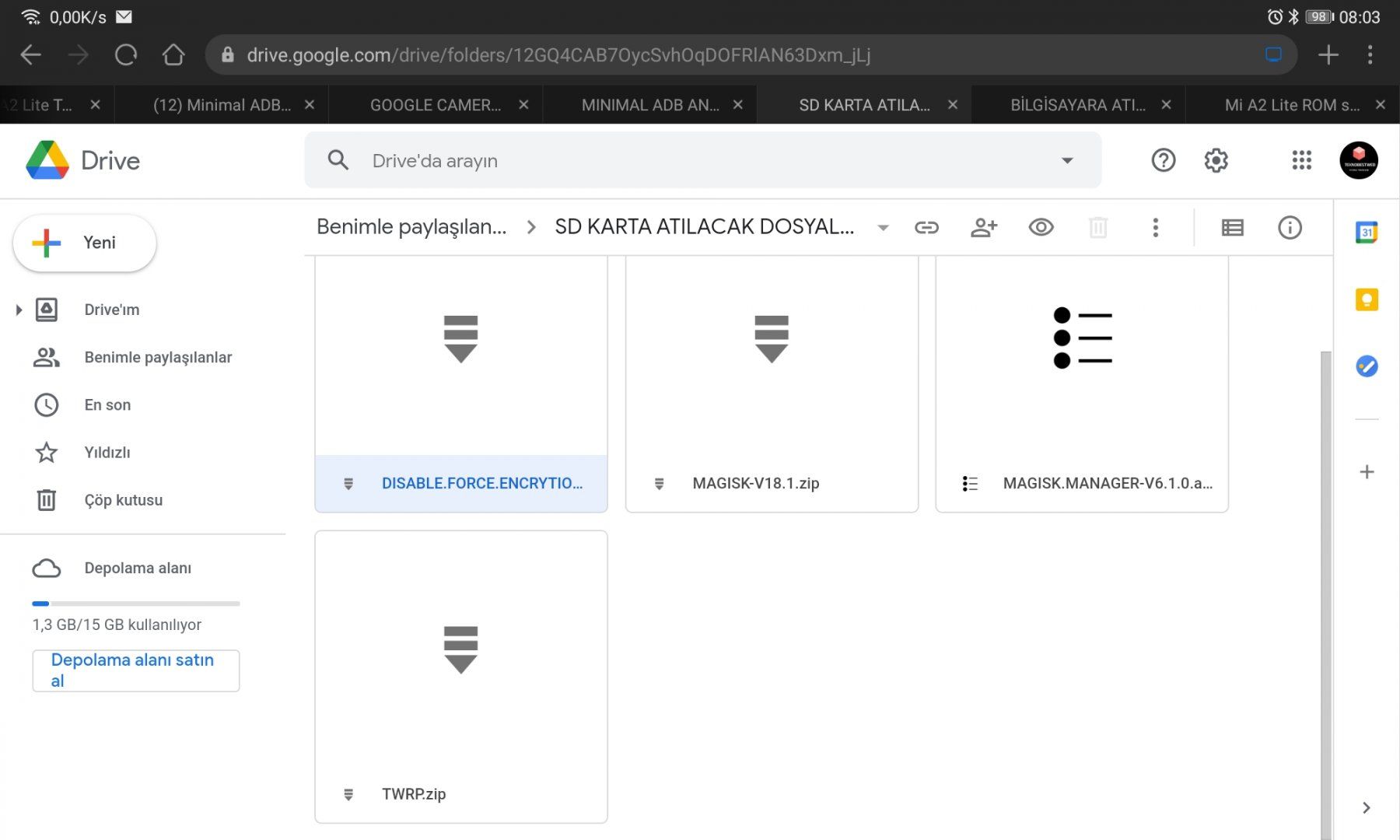Select the TWRP.zip file card
Screen dimensions: 1400x840
(461, 677)
